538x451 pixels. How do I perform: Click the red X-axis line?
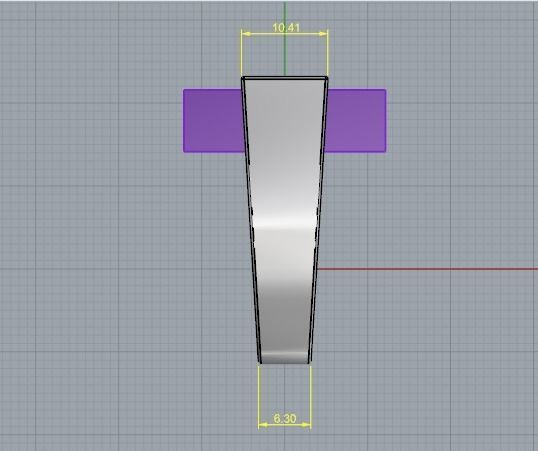click(x=427, y=269)
